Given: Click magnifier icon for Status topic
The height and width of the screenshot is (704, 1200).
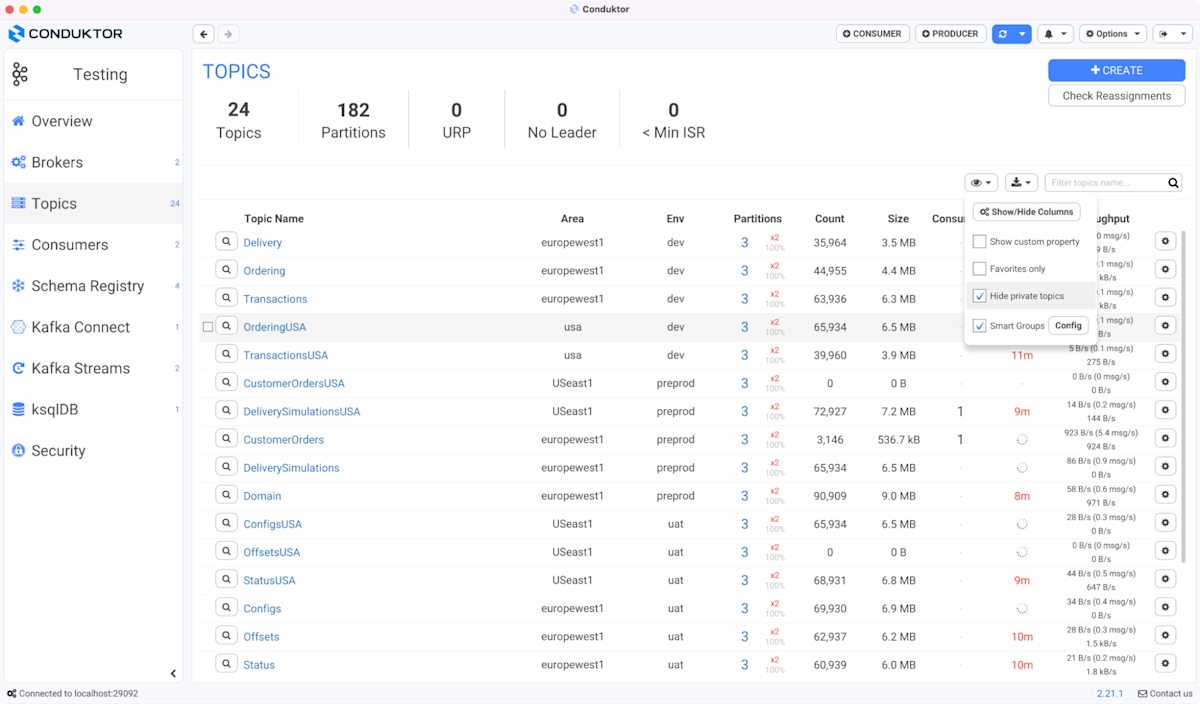Looking at the screenshot, I should 226,664.
